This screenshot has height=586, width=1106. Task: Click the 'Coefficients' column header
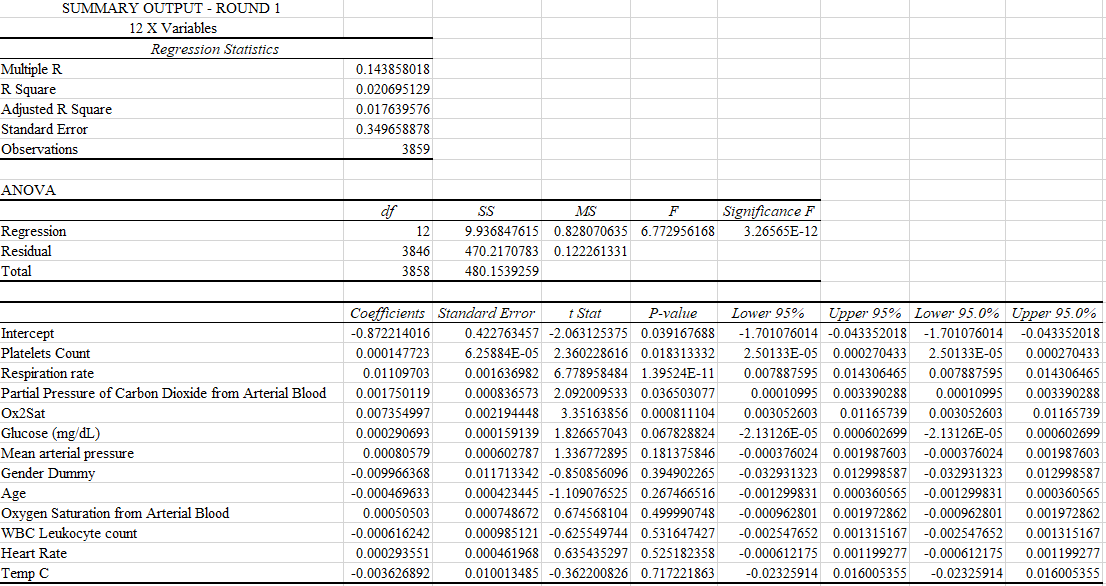point(388,313)
